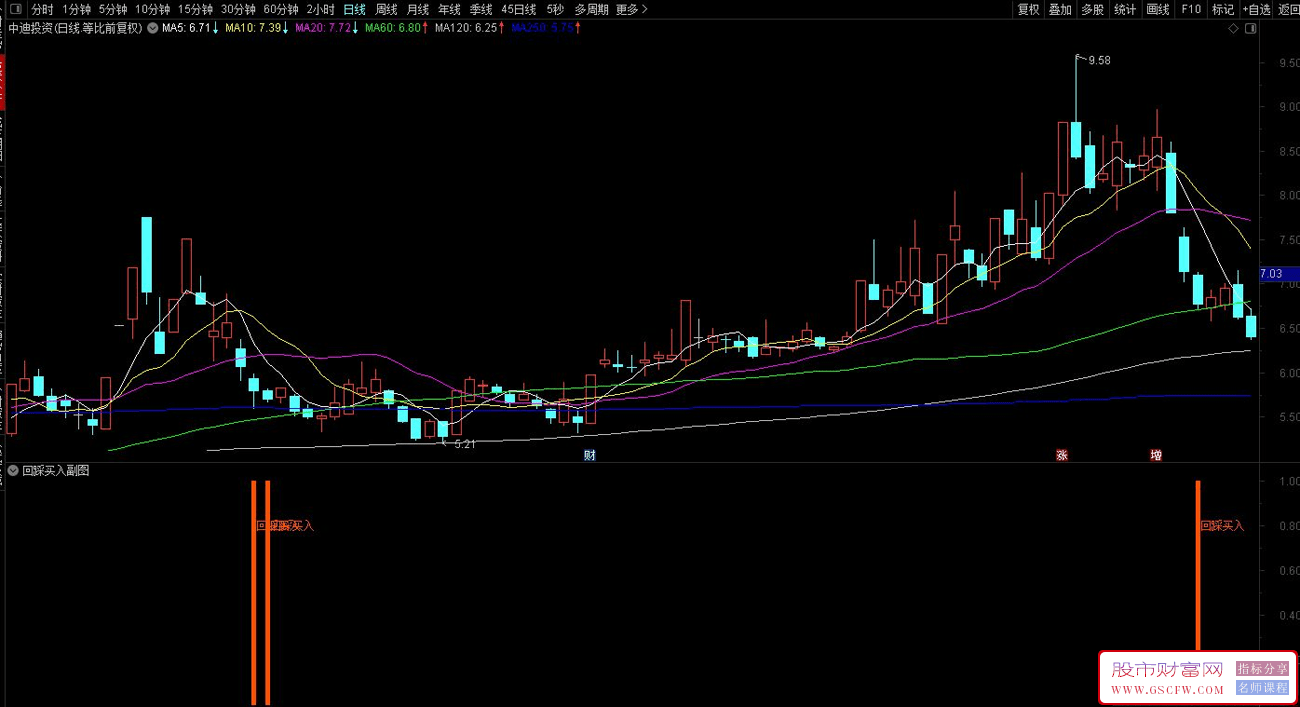Click the 返回 back button

pos(1288,9)
